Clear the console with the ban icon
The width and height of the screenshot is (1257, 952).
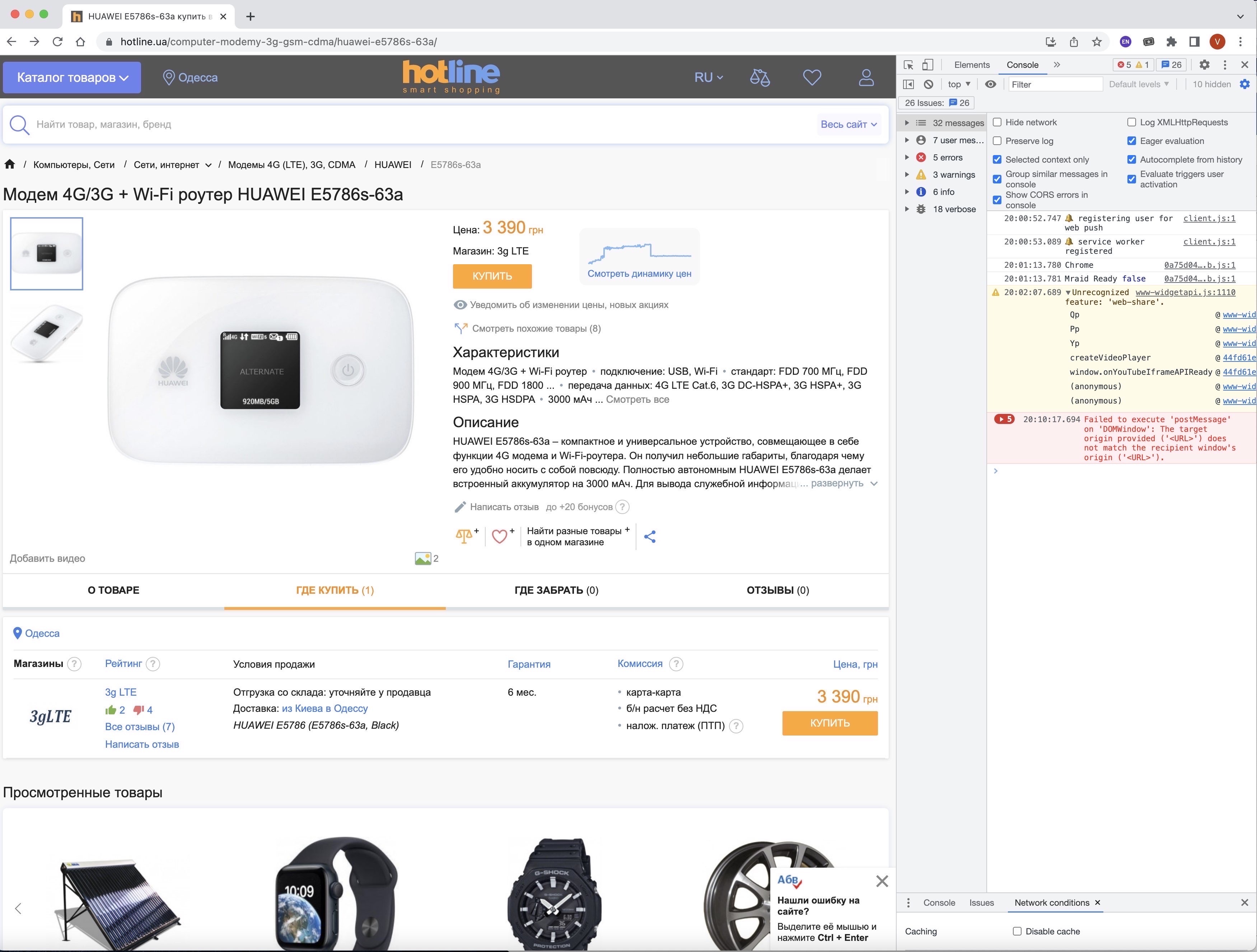click(929, 84)
